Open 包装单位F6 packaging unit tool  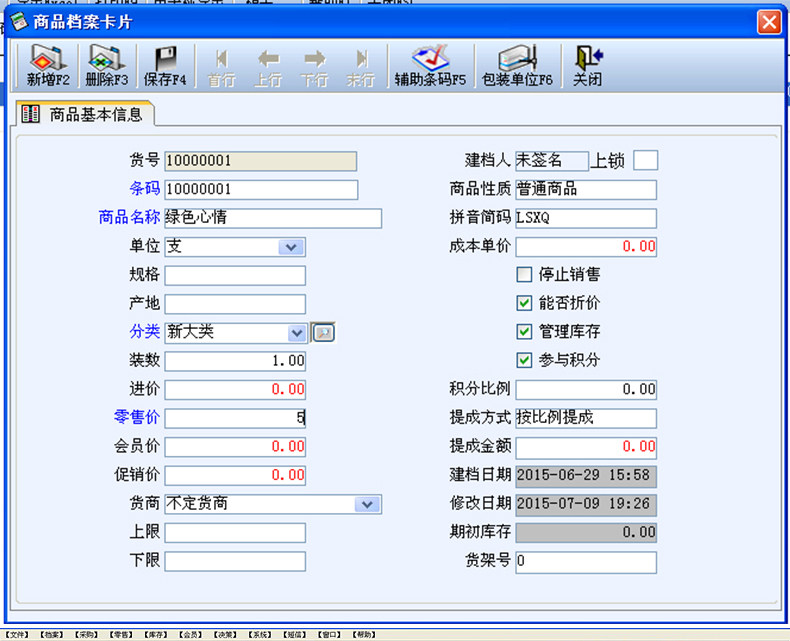click(517, 66)
